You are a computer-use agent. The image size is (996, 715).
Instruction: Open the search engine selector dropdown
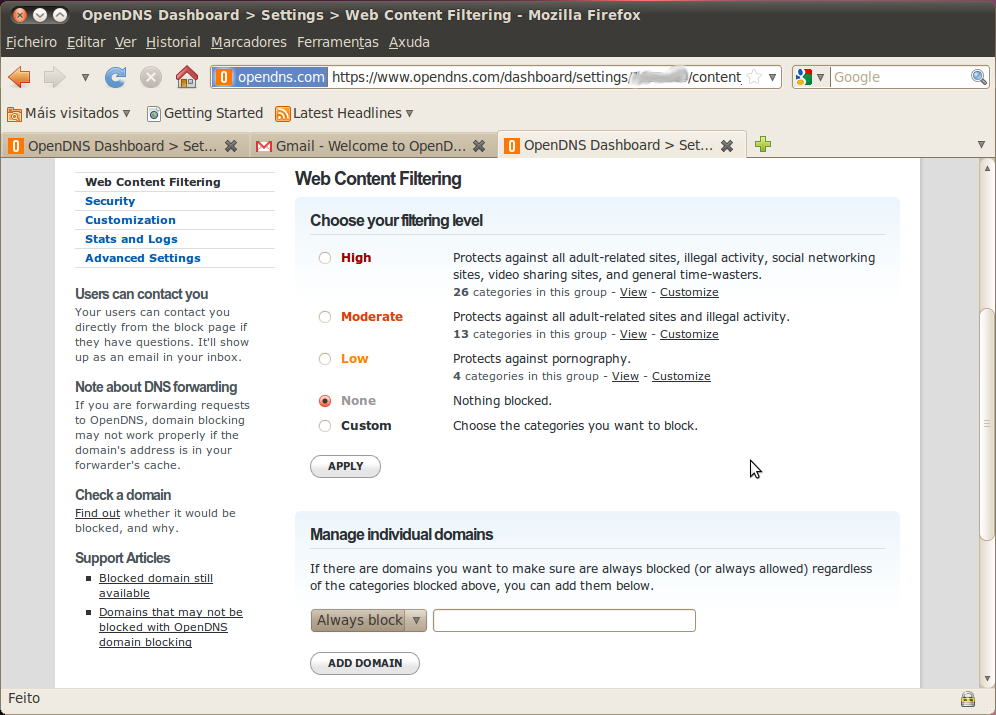[x=820, y=77]
